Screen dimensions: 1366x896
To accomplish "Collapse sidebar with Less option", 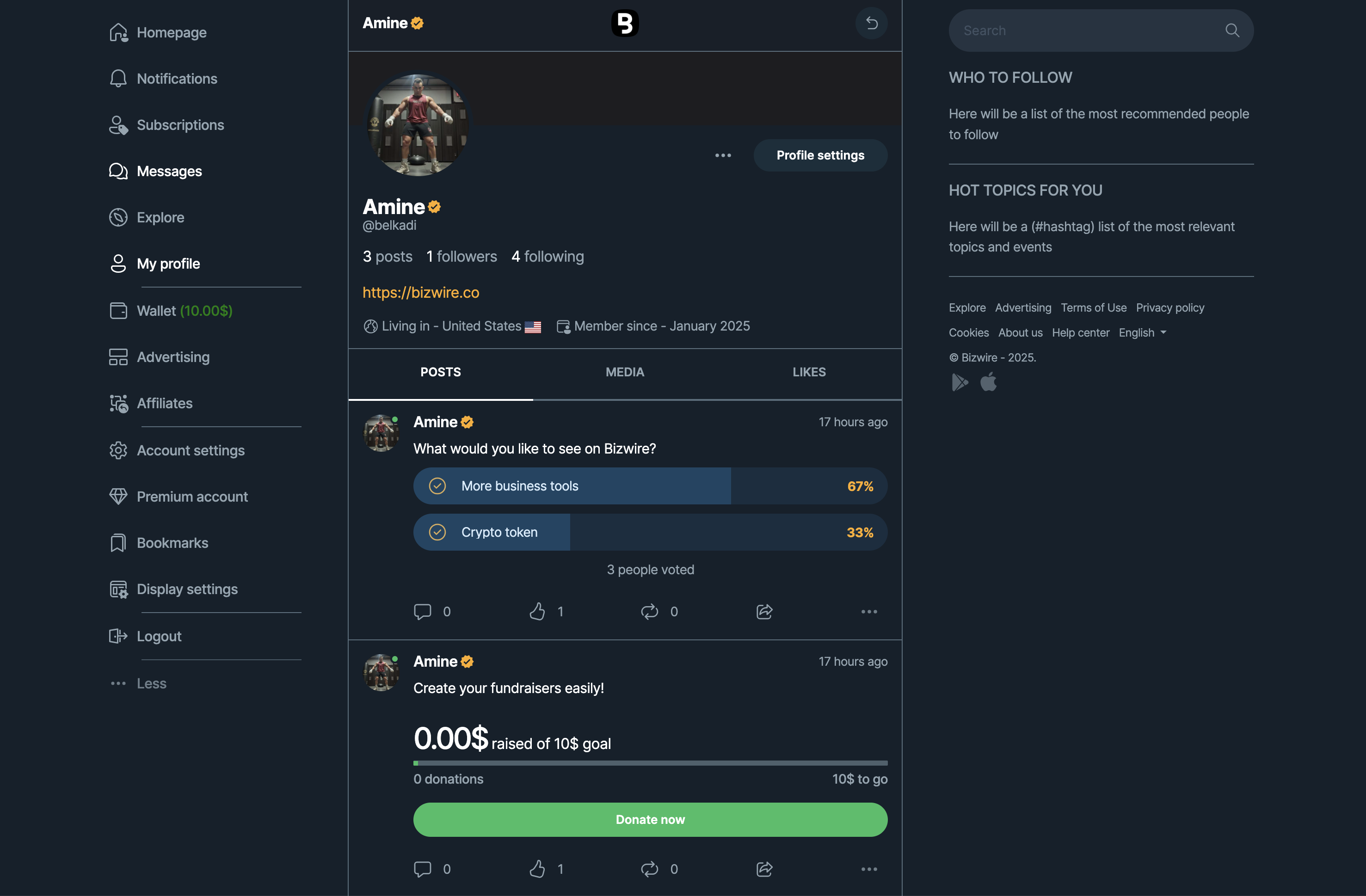I will coord(151,683).
